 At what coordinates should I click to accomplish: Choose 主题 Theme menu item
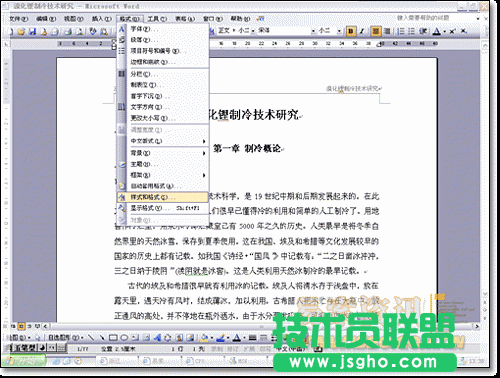pyautogui.click(x=163, y=164)
